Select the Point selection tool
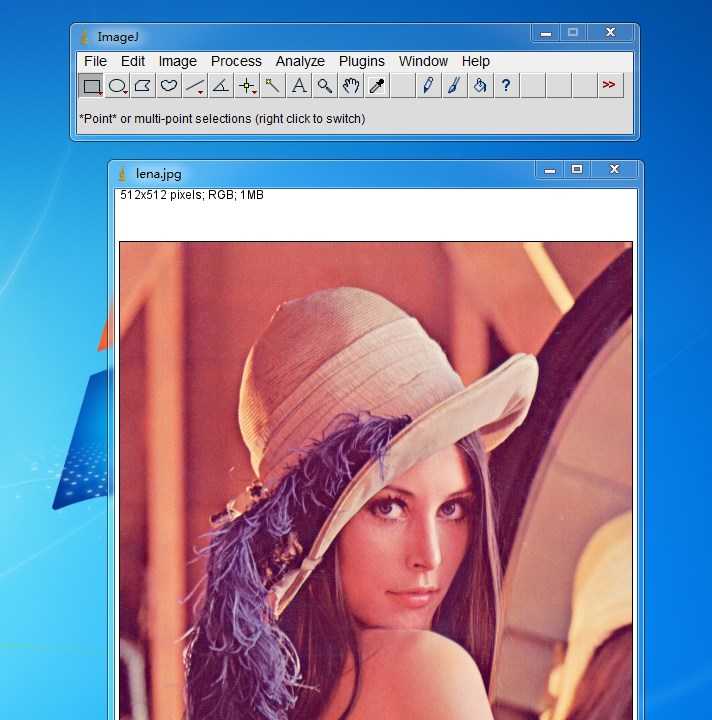Viewport: 712px width, 720px height. click(247, 85)
